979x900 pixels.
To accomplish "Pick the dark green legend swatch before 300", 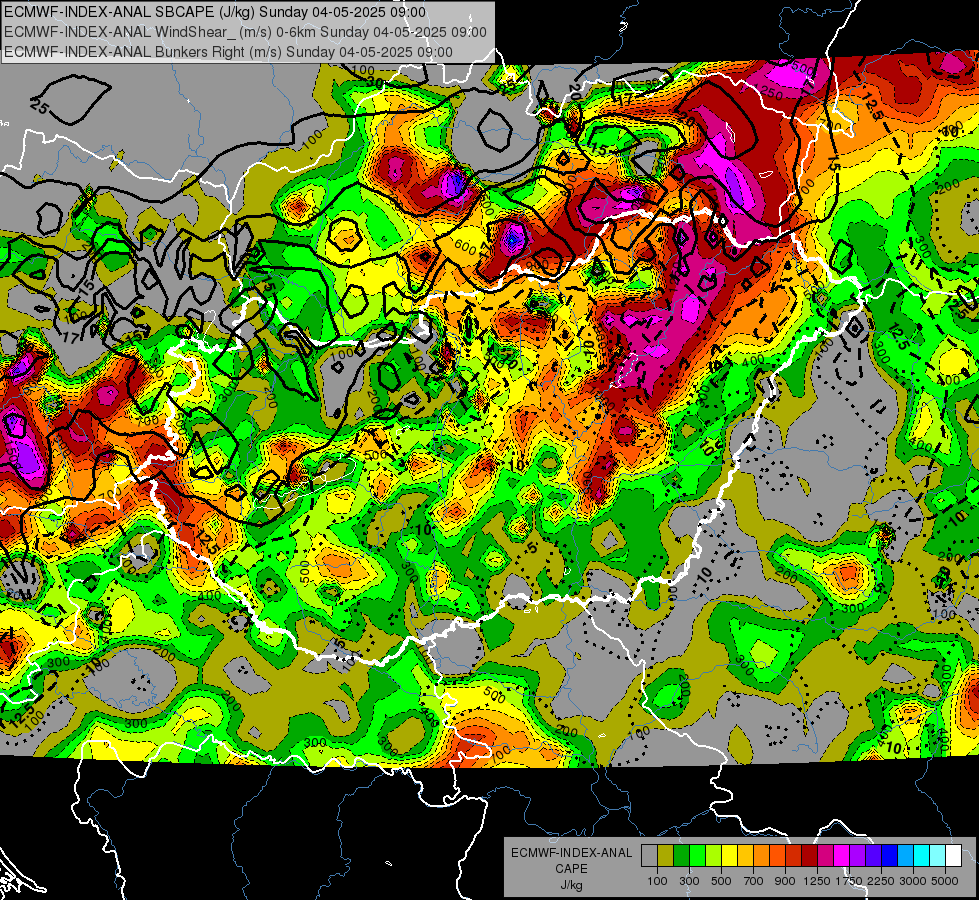I will [x=681, y=856].
